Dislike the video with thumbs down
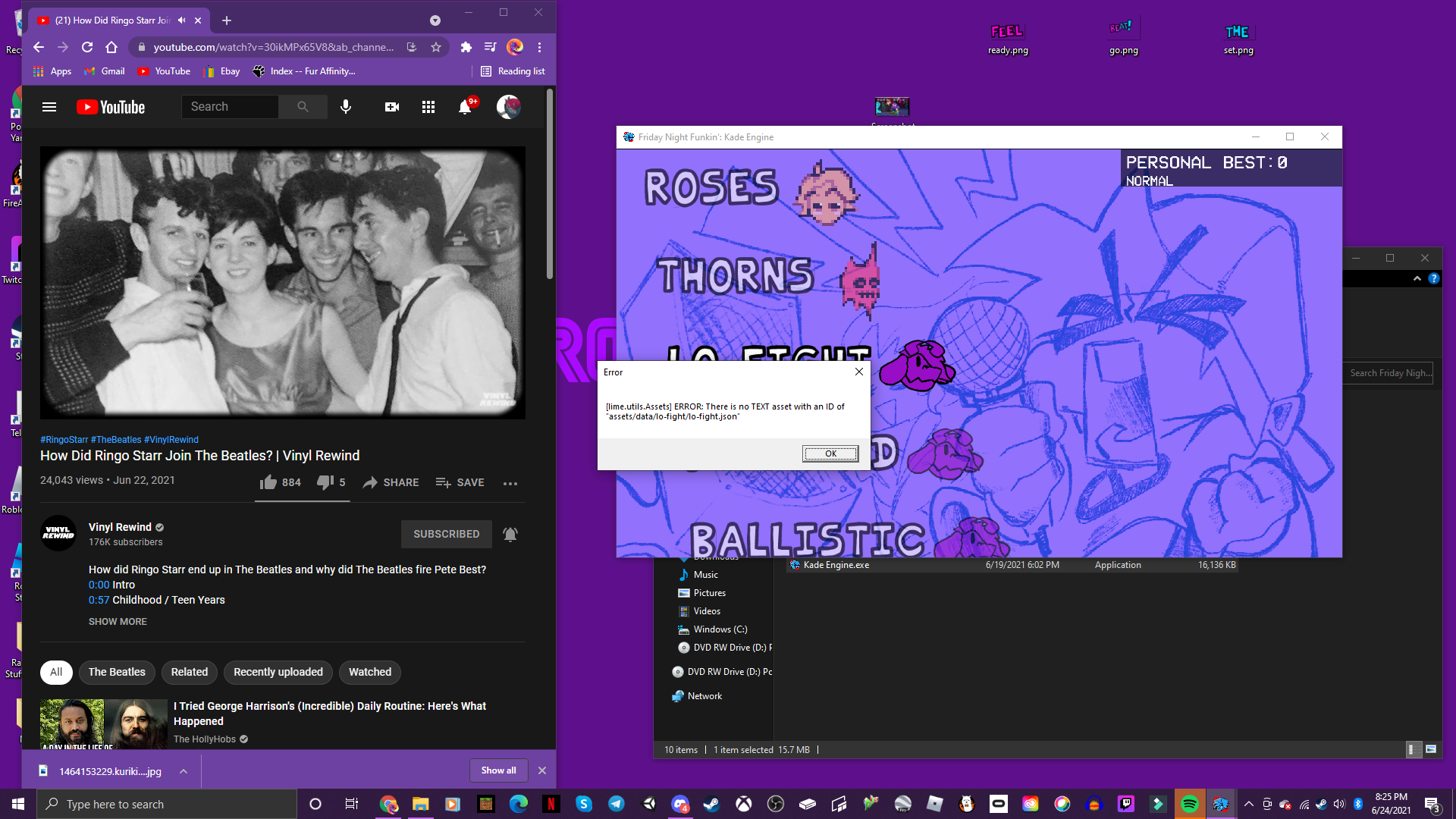The height and width of the screenshot is (819, 1456). point(325,482)
